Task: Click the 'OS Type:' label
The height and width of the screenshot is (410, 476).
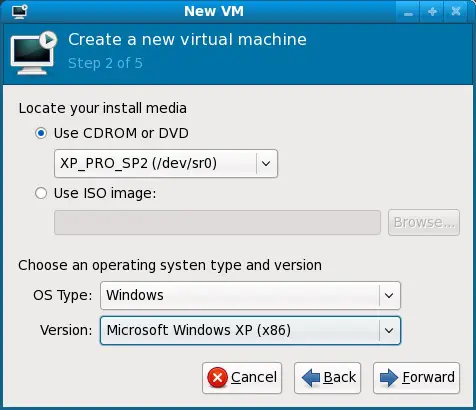Action: point(63,295)
